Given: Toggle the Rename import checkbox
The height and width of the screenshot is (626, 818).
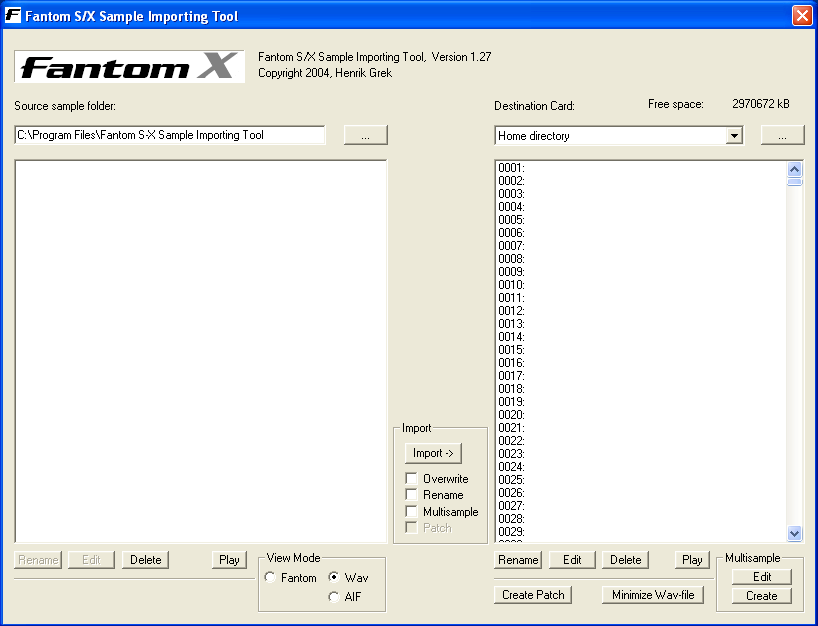Looking at the screenshot, I should click(411, 495).
